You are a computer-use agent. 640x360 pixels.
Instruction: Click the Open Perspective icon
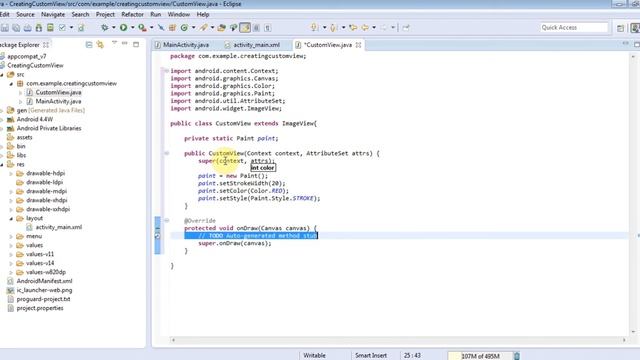tap(620, 28)
